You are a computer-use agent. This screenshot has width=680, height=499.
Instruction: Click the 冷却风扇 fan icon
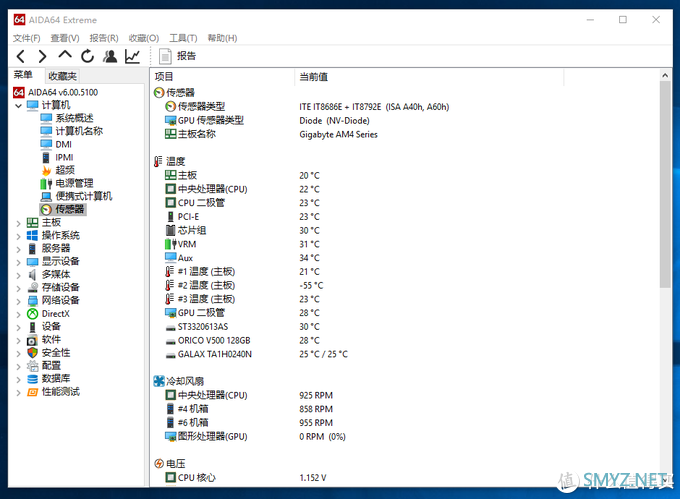click(159, 381)
